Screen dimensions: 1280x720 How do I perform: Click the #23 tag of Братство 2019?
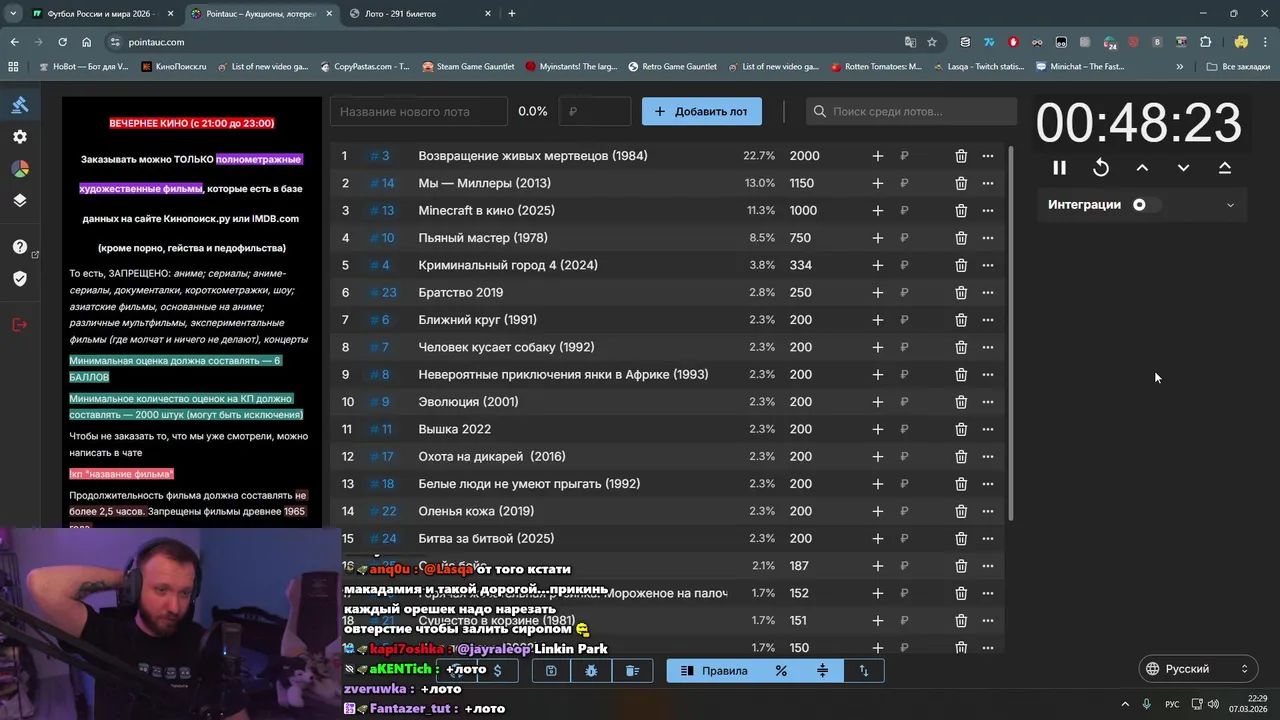(x=383, y=293)
